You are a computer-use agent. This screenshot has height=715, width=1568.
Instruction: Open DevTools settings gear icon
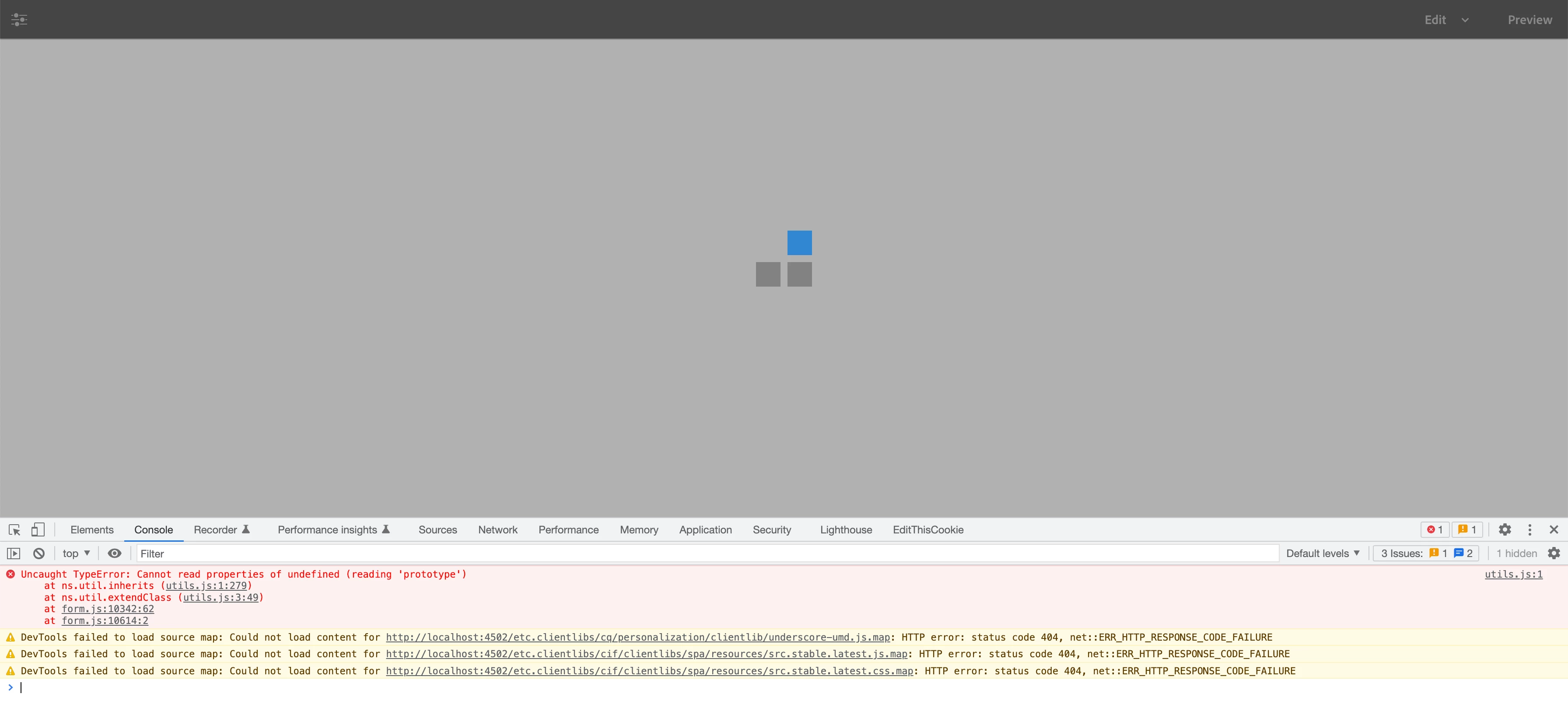point(1505,530)
